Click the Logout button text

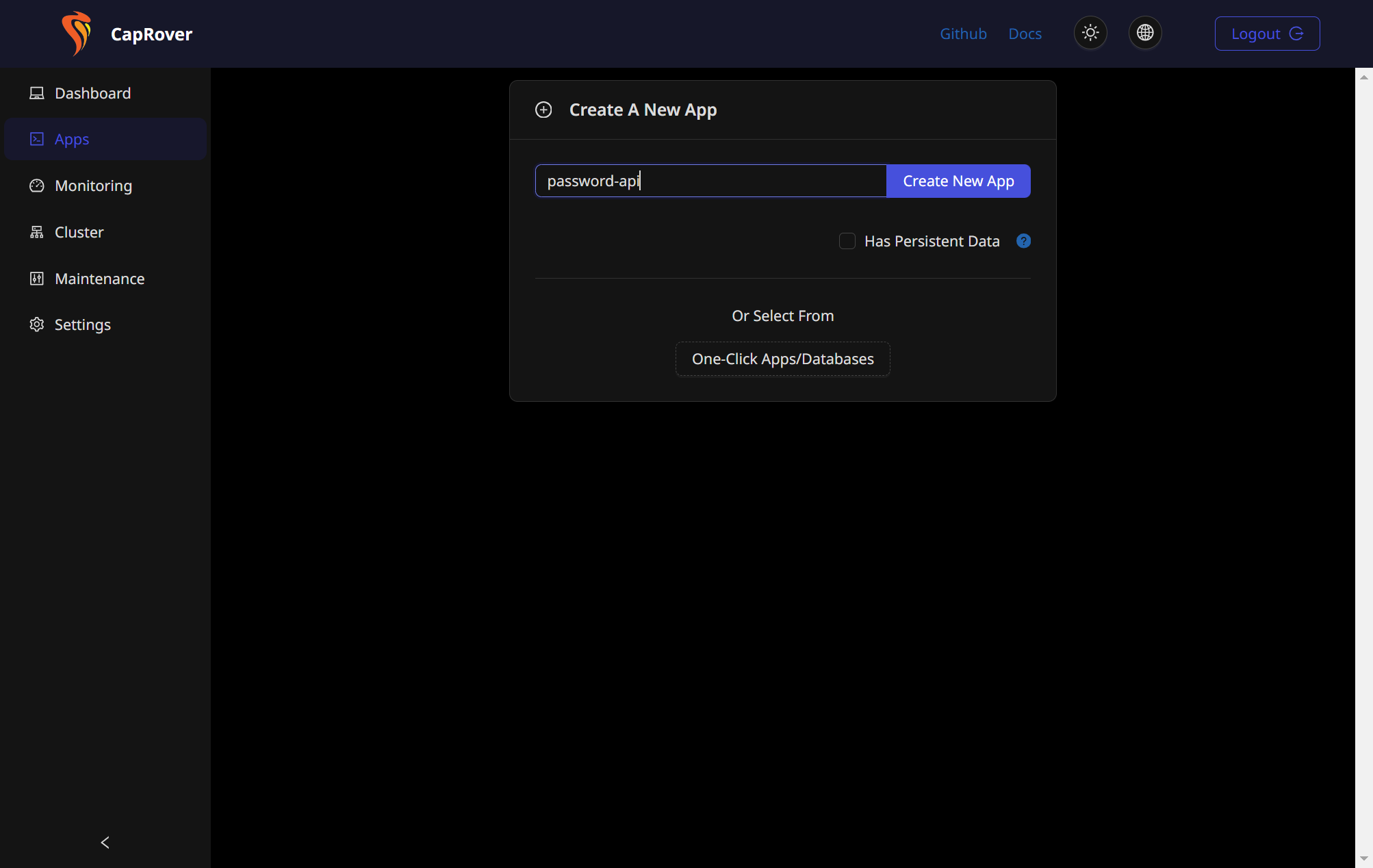click(x=1255, y=34)
